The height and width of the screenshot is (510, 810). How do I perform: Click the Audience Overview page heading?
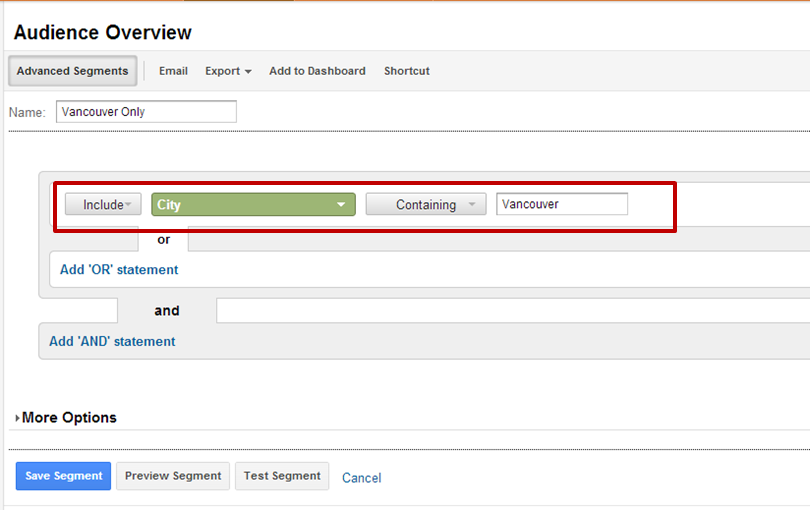(x=102, y=33)
